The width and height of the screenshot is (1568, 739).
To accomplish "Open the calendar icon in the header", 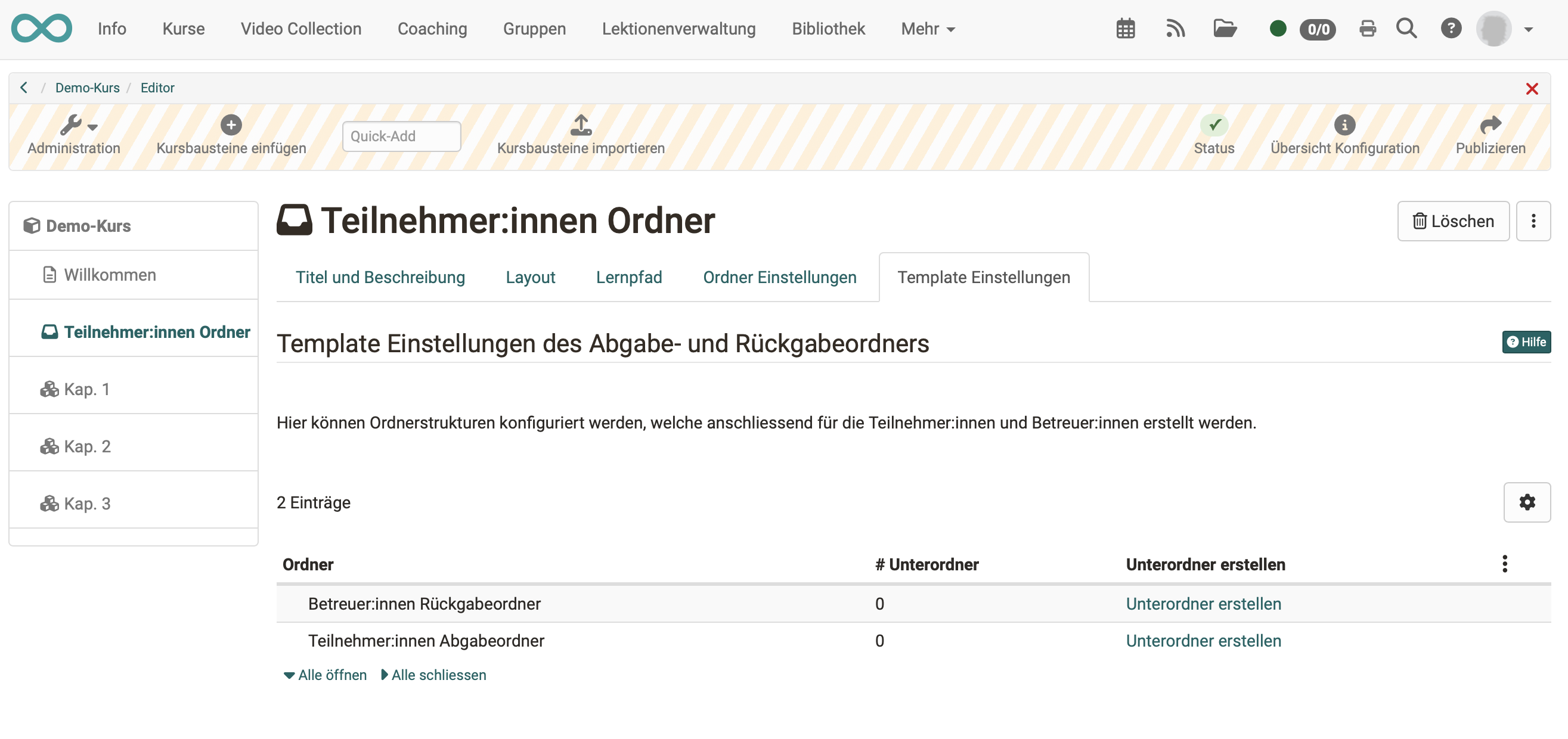I will tap(1126, 29).
